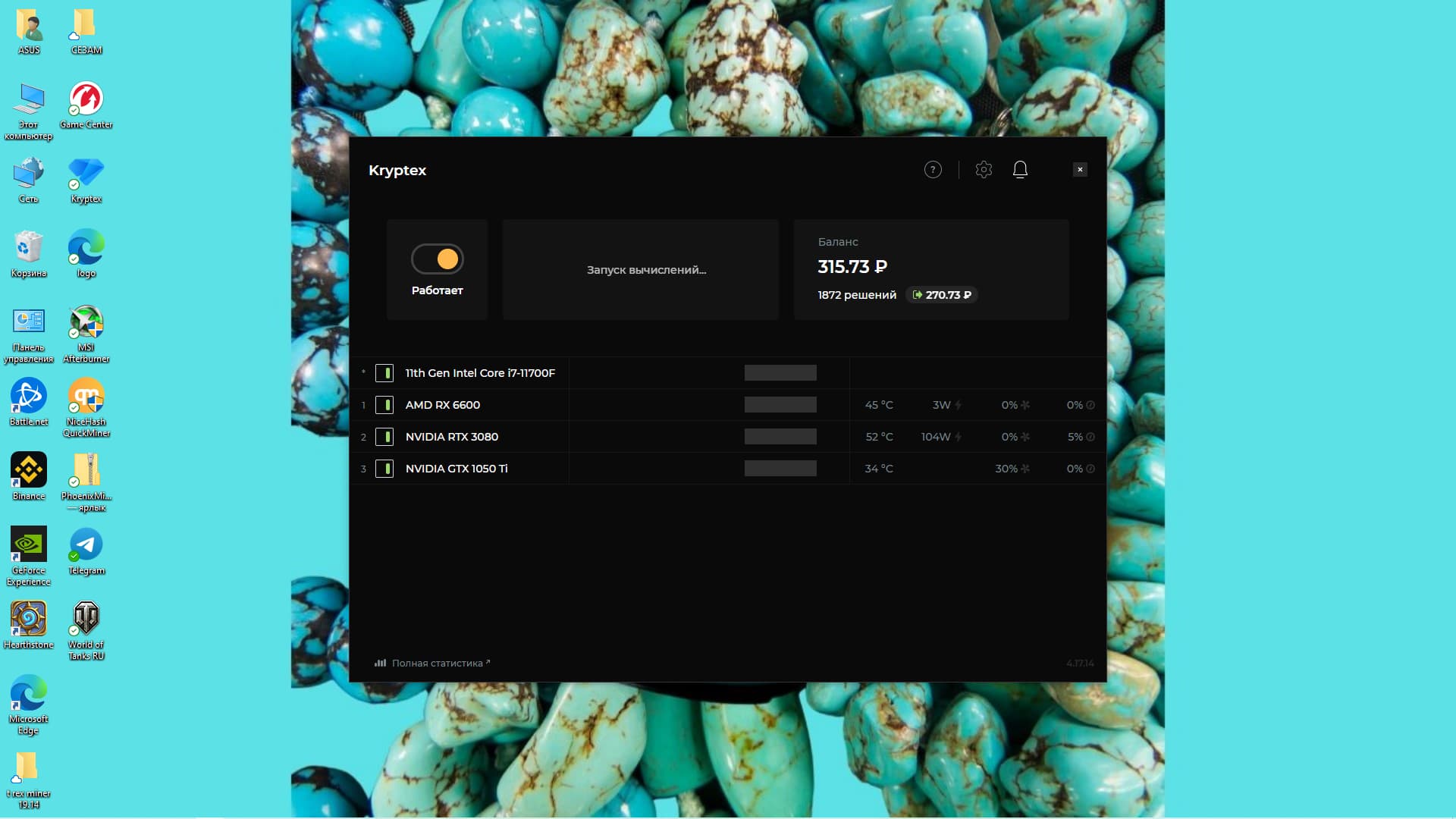Screen dimensions: 1456x819
Task: Select the NiceHash QuickMiner desktop icon
Action: 86,408
